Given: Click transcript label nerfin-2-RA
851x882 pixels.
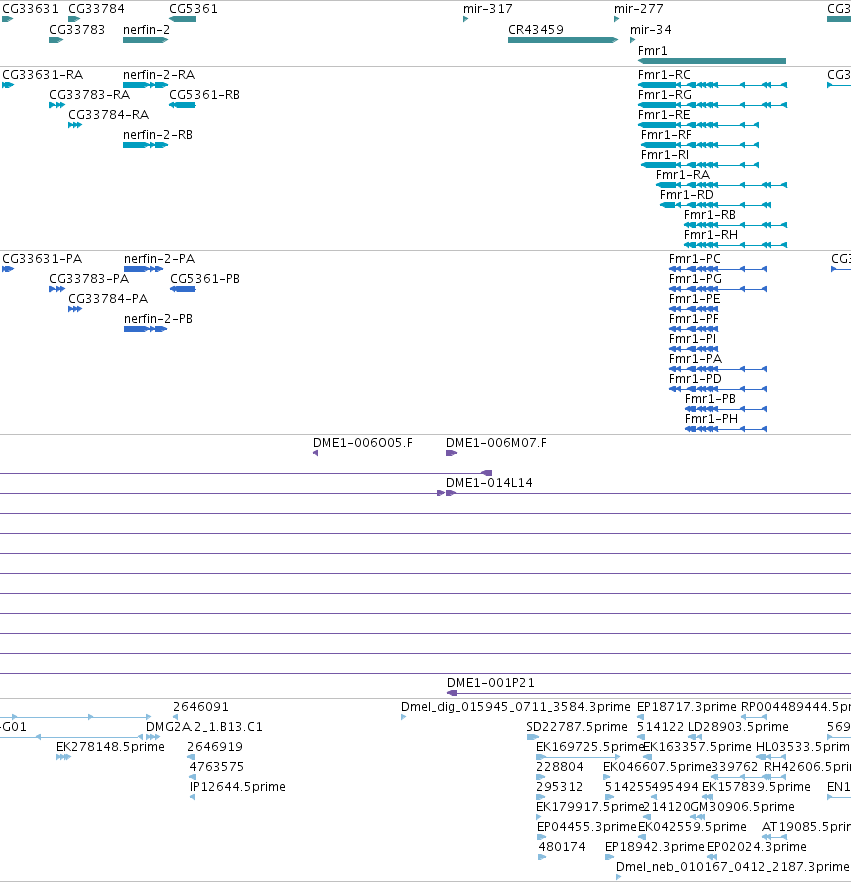Looking at the screenshot, I should coord(159,75).
